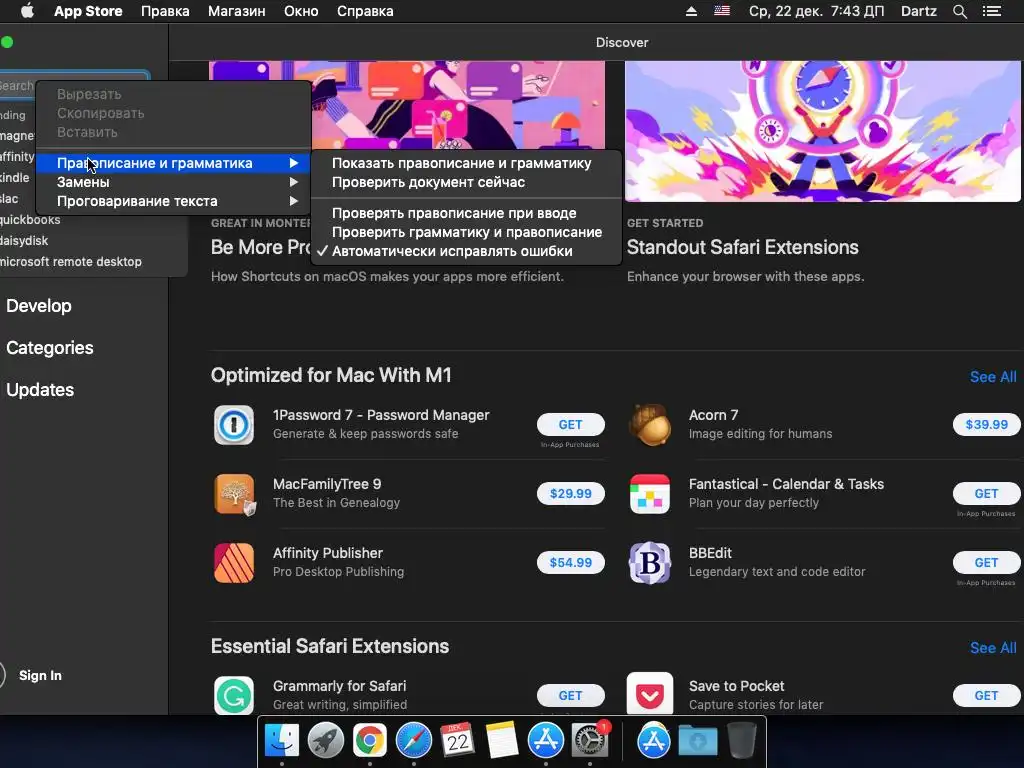
Task: Toggle Проверить грамматику и правописание
Action: pos(466,232)
